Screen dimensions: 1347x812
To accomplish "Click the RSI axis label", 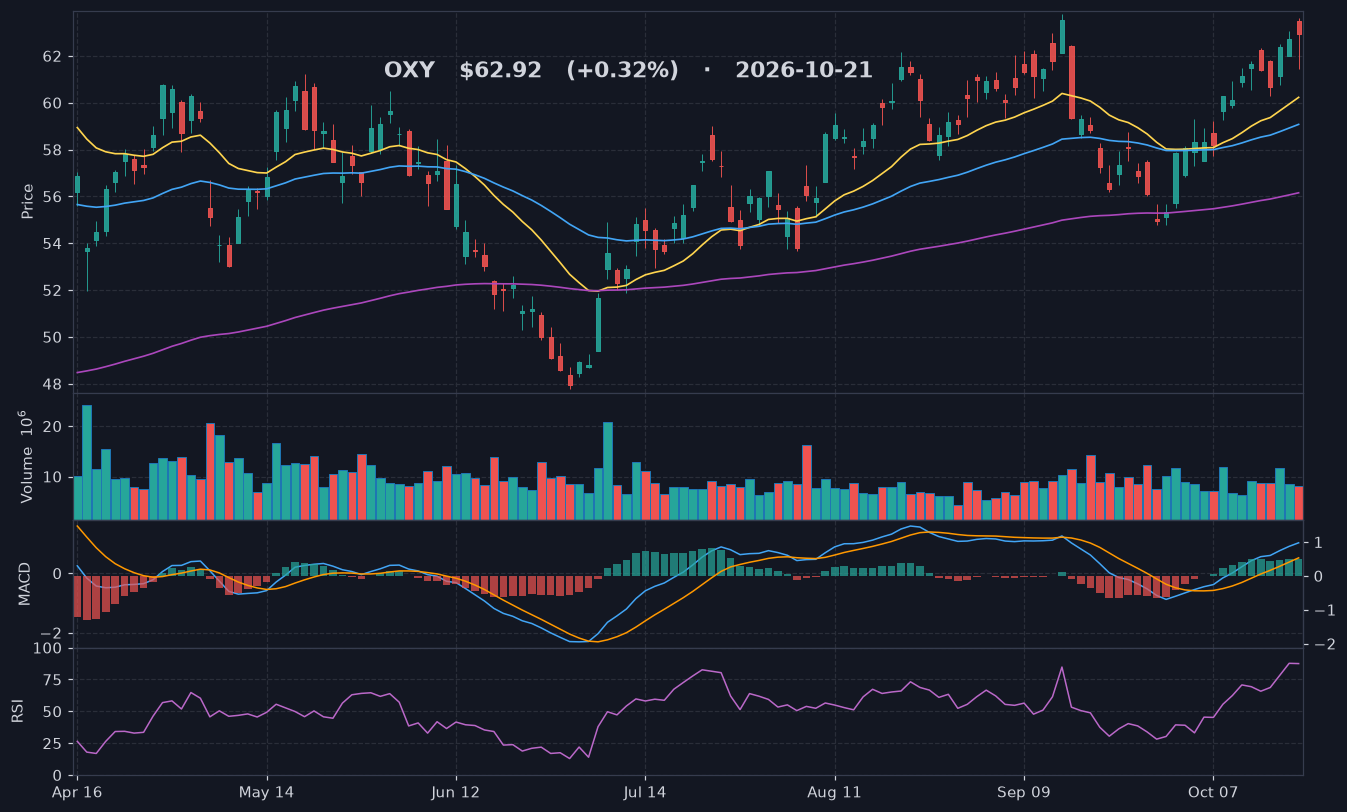I will tap(17, 711).
